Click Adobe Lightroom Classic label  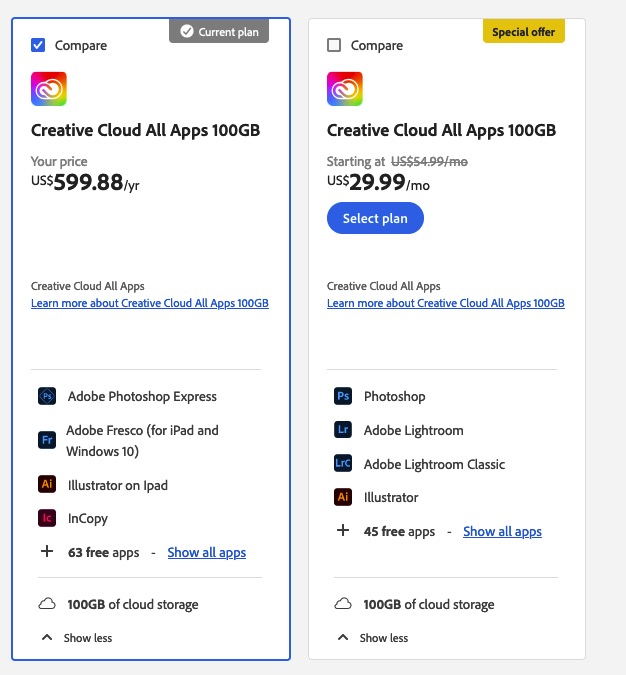[x=434, y=464]
